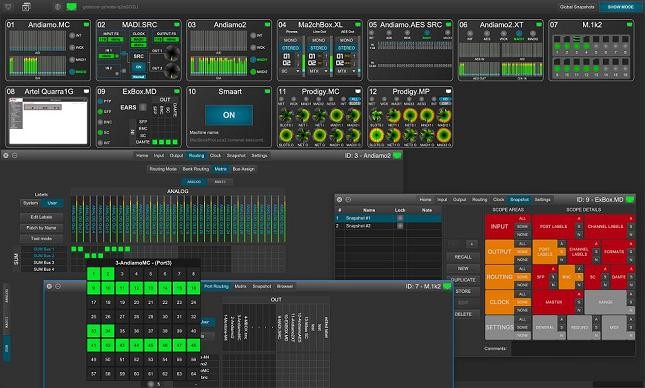This screenshot has width=645, height=388.
Task: Click the Edit Labels button
Action: [x=42, y=217]
